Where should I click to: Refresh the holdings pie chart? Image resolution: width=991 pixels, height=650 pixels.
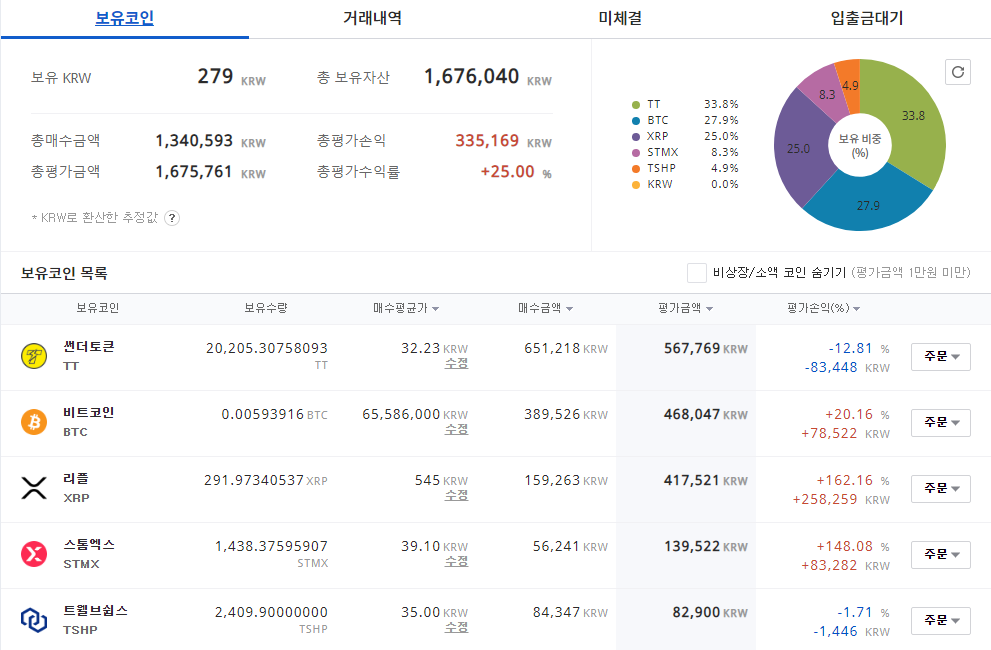tap(958, 72)
